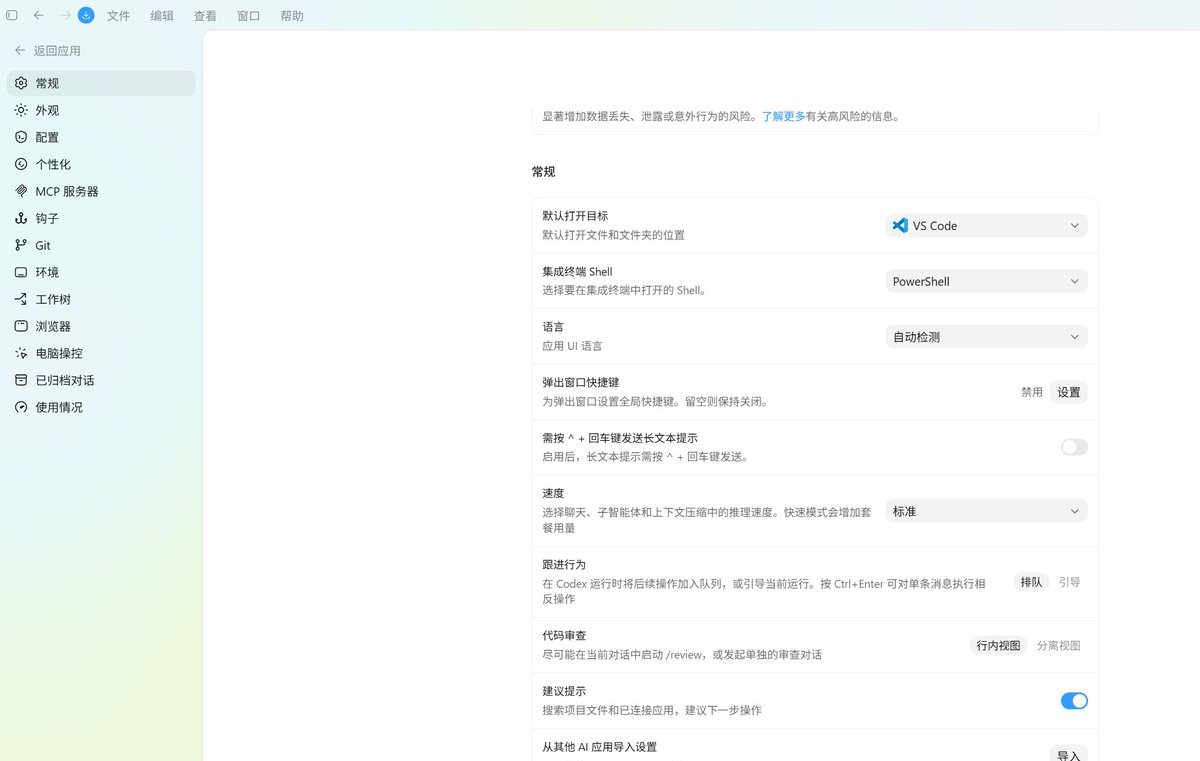The image size is (1200, 761).
Task: Select 禁用 for popup window shortcut
Action: [x=1031, y=392]
